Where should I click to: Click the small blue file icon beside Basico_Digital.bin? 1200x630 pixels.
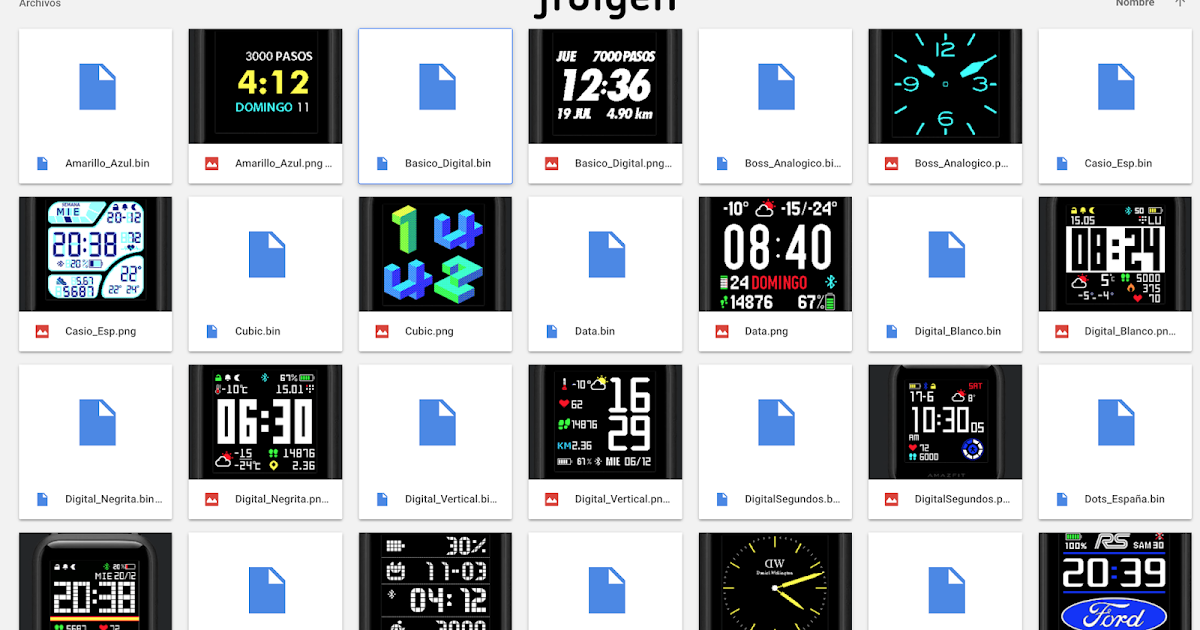coord(382,163)
